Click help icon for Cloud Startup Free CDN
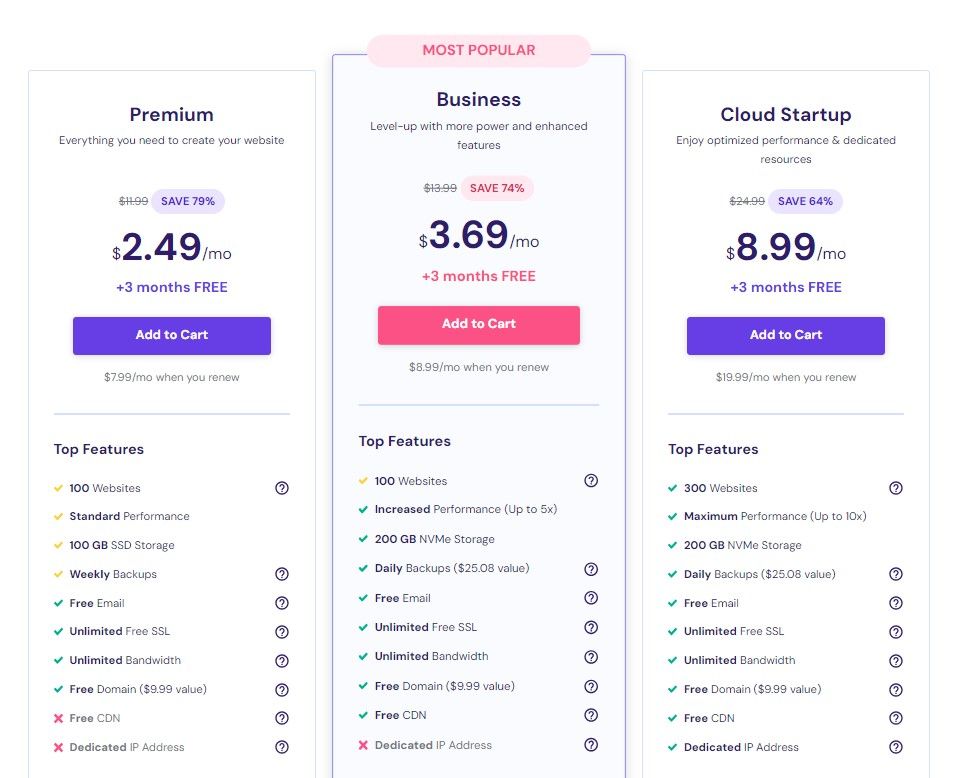The image size is (959, 778). pyautogui.click(x=895, y=718)
